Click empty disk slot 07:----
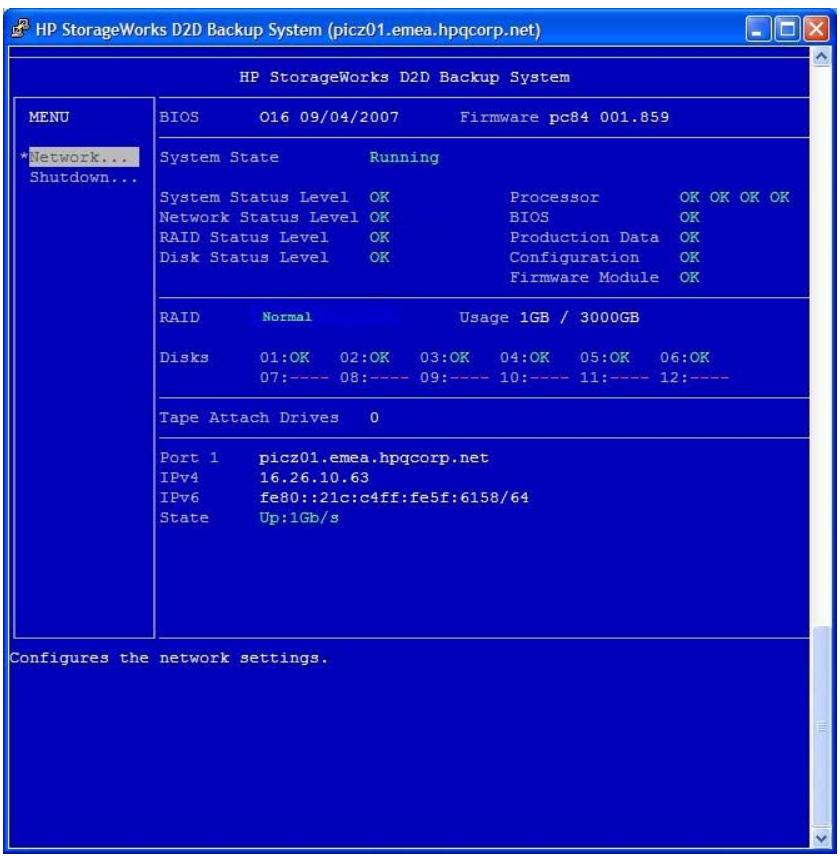Screen dimensions: 840x856 (x=294, y=378)
